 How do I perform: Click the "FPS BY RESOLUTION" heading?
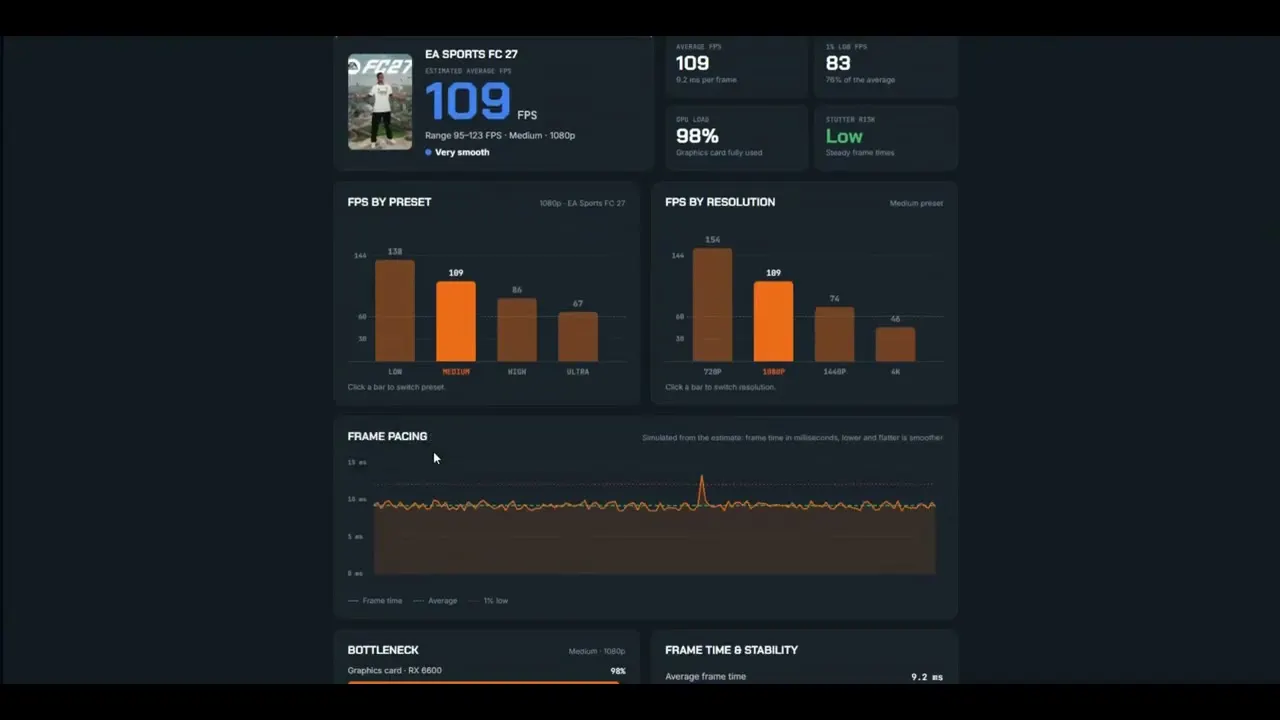click(x=720, y=202)
